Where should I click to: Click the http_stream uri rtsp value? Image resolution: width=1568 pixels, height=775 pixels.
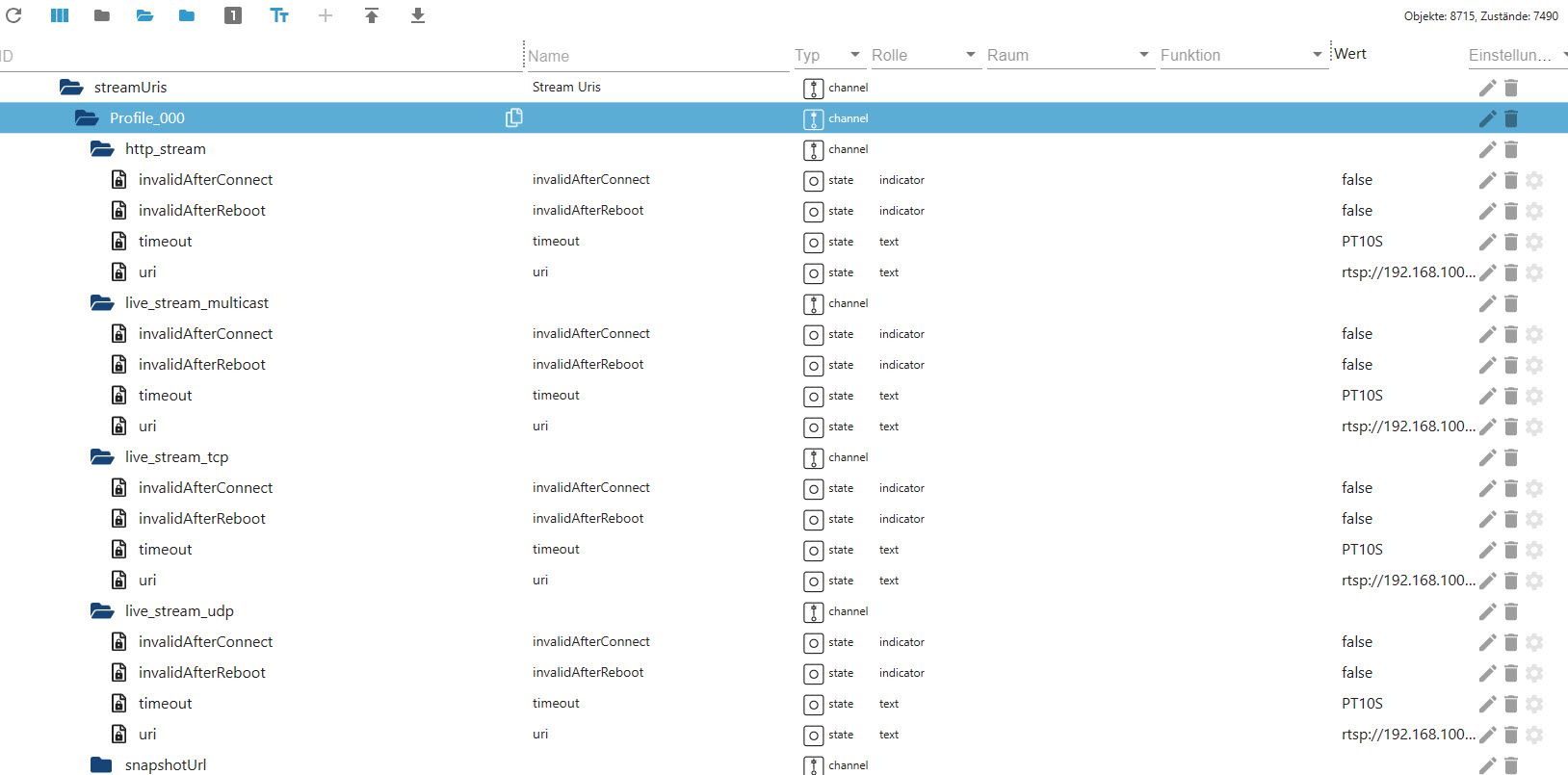pos(1408,271)
